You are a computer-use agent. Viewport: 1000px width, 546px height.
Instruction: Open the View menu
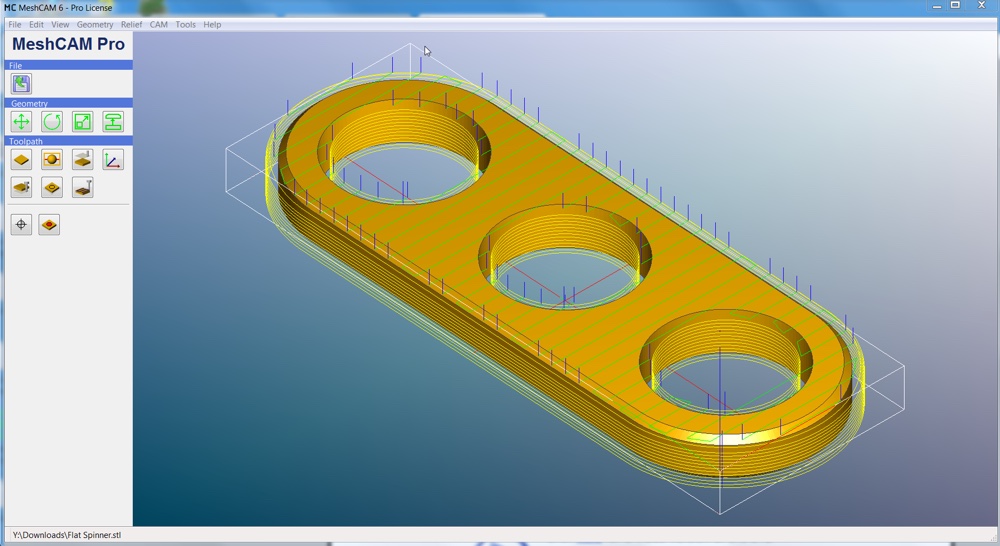click(60, 24)
